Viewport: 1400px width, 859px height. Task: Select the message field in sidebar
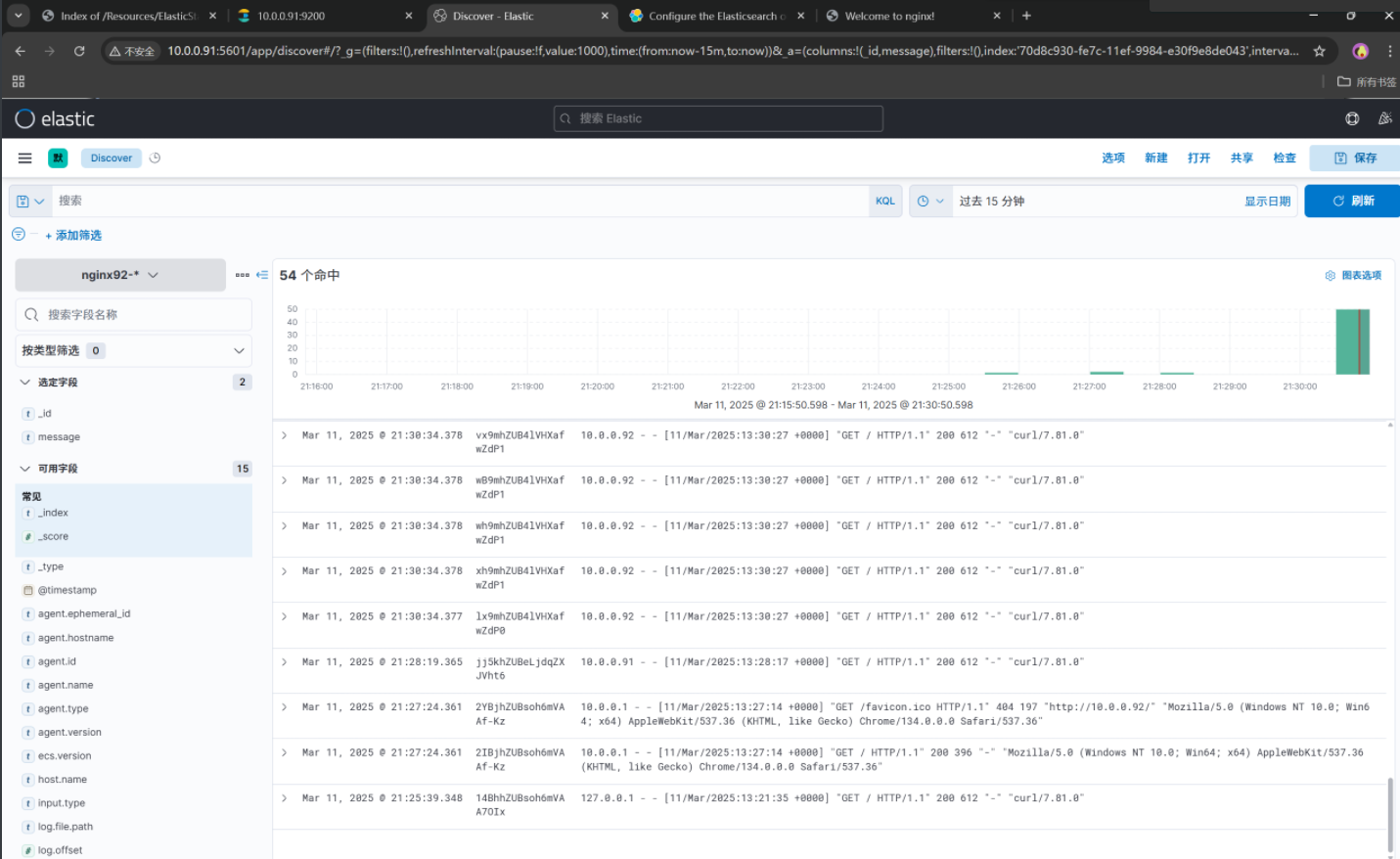pyautogui.click(x=59, y=437)
